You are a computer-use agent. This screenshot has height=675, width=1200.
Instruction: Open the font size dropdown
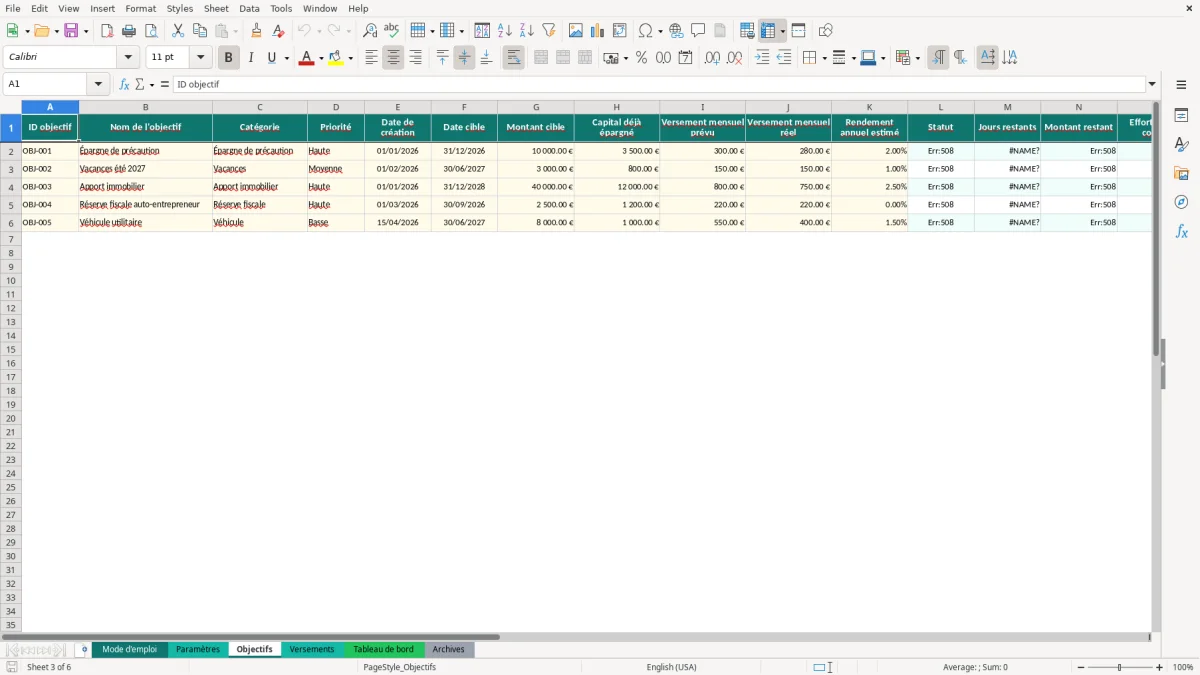point(200,58)
